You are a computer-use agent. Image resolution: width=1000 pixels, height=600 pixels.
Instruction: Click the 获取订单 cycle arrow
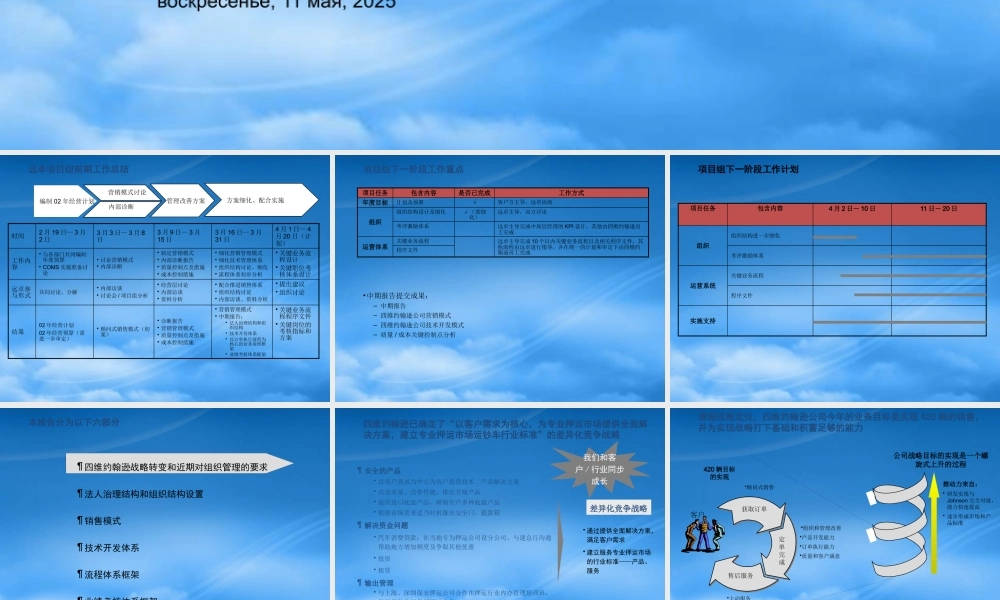tap(753, 510)
